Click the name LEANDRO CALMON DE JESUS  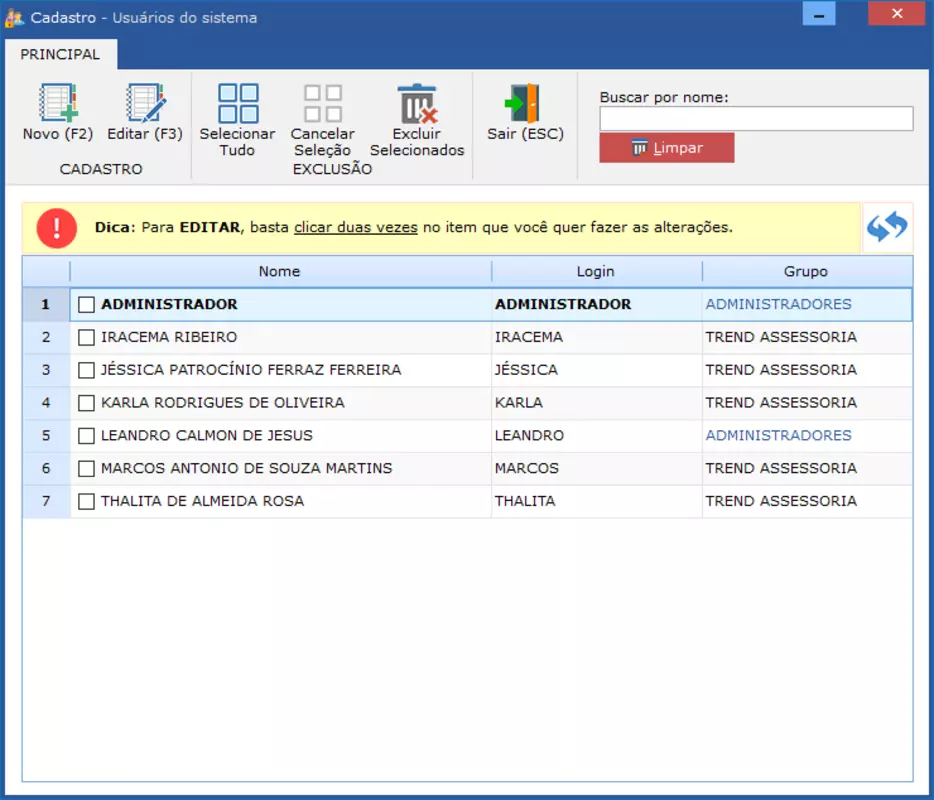coord(207,435)
